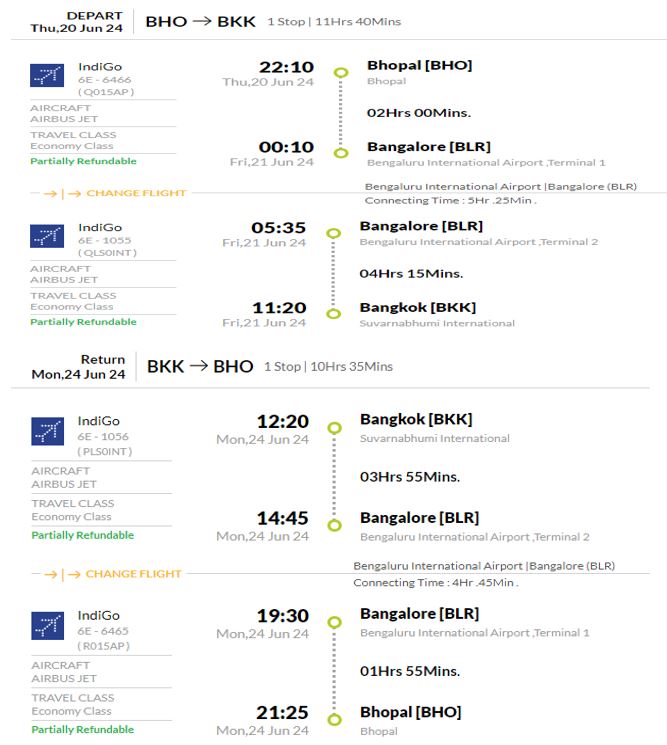Click Partially Refundable under flight 6E-6466

pos(83,161)
